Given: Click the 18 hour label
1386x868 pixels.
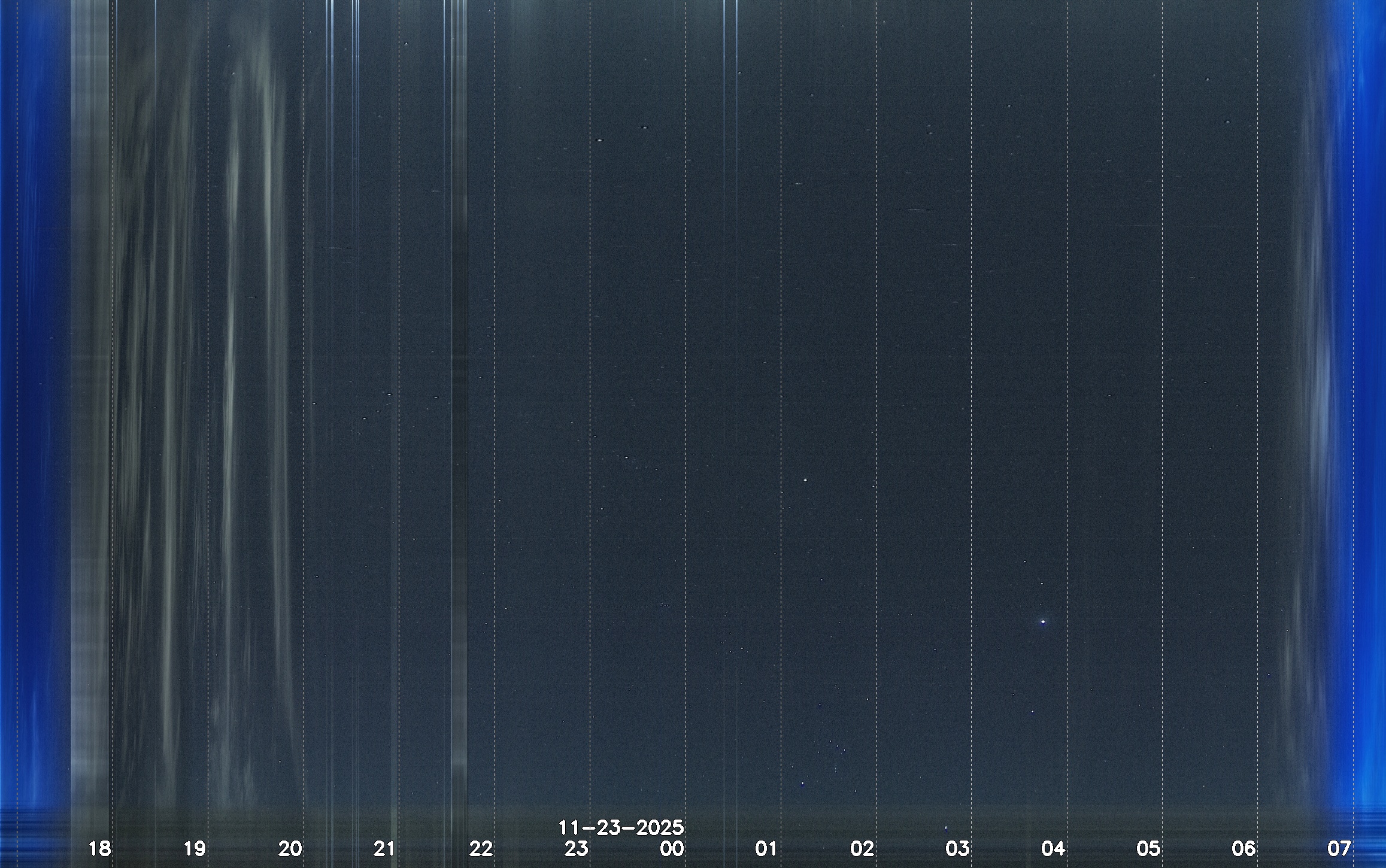Looking at the screenshot, I should [100, 848].
